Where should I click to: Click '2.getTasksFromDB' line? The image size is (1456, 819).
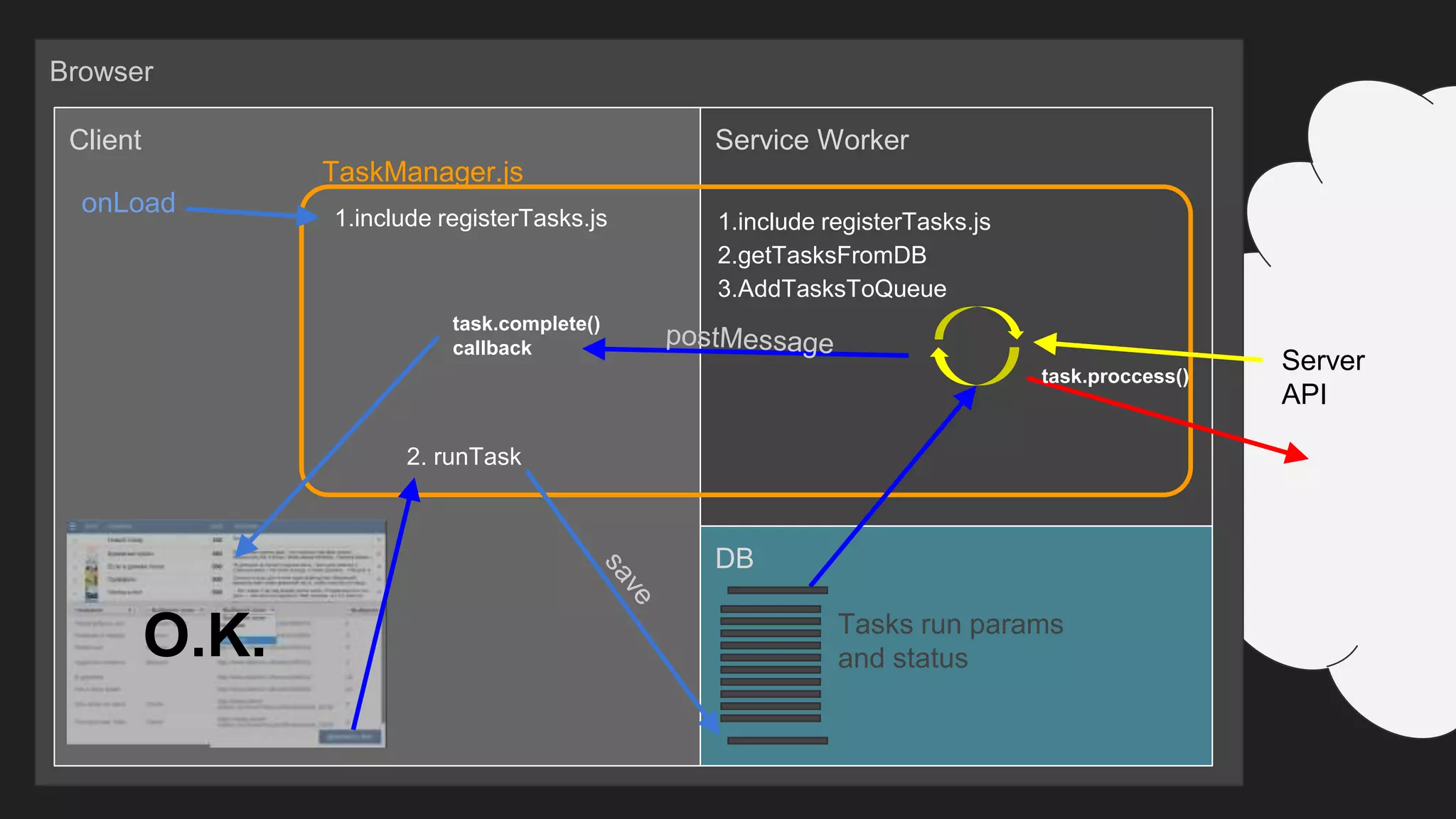(822, 255)
